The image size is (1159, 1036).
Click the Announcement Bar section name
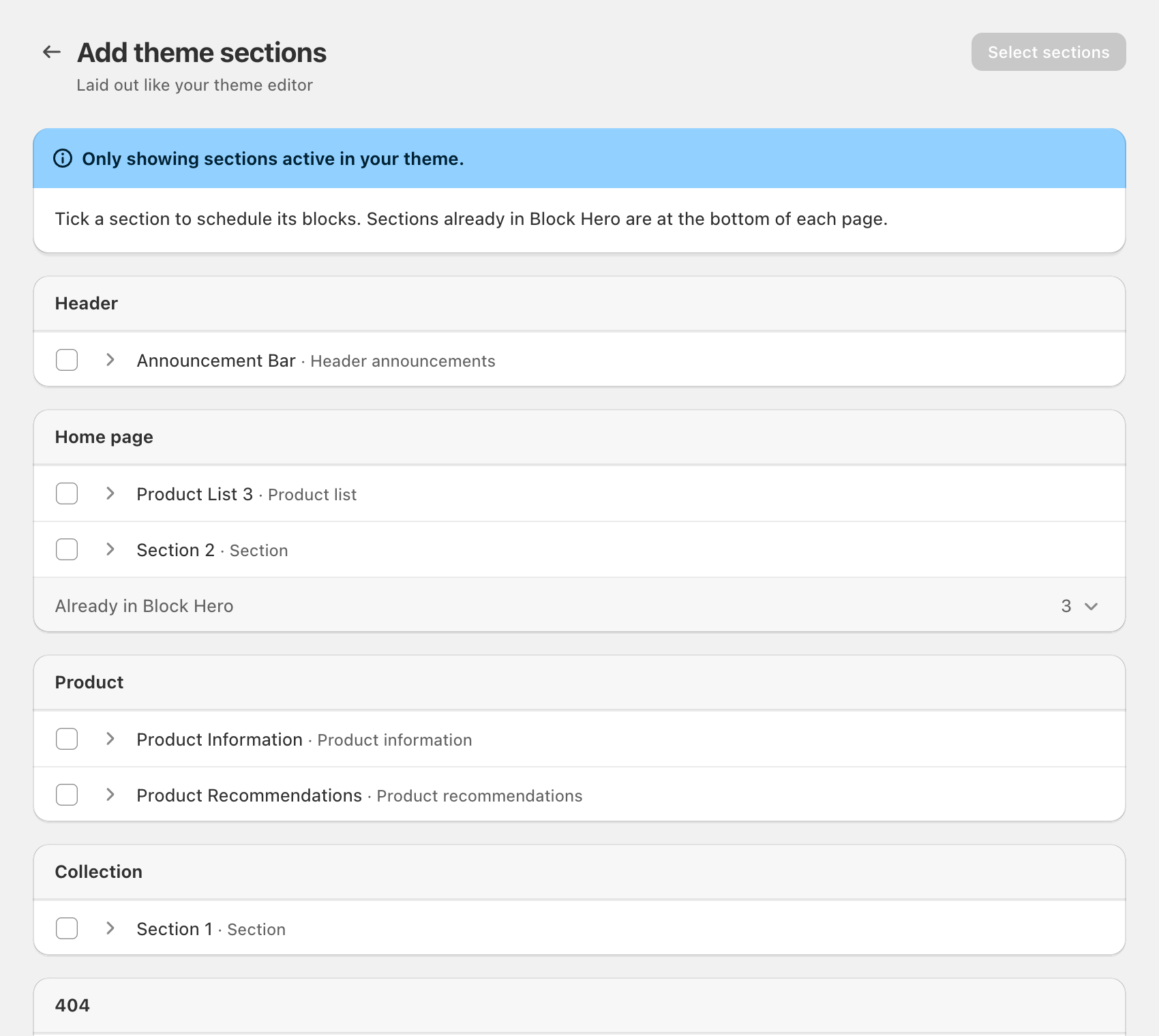coord(216,361)
